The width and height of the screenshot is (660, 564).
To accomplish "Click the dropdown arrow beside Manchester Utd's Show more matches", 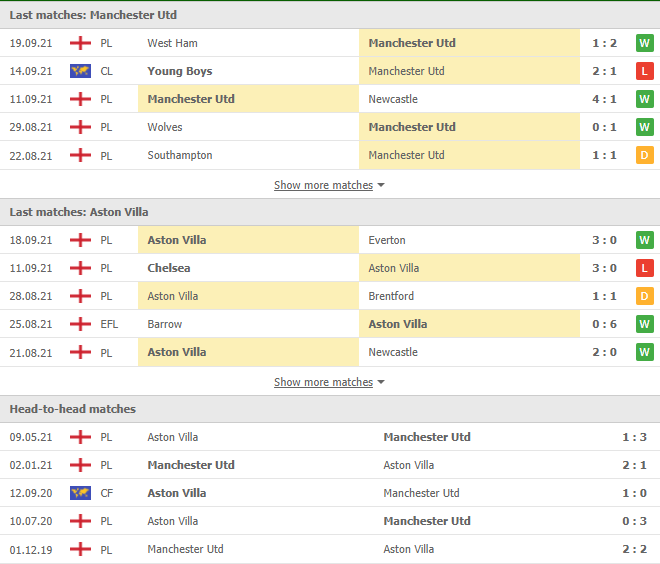I will (x=381, y=185).
